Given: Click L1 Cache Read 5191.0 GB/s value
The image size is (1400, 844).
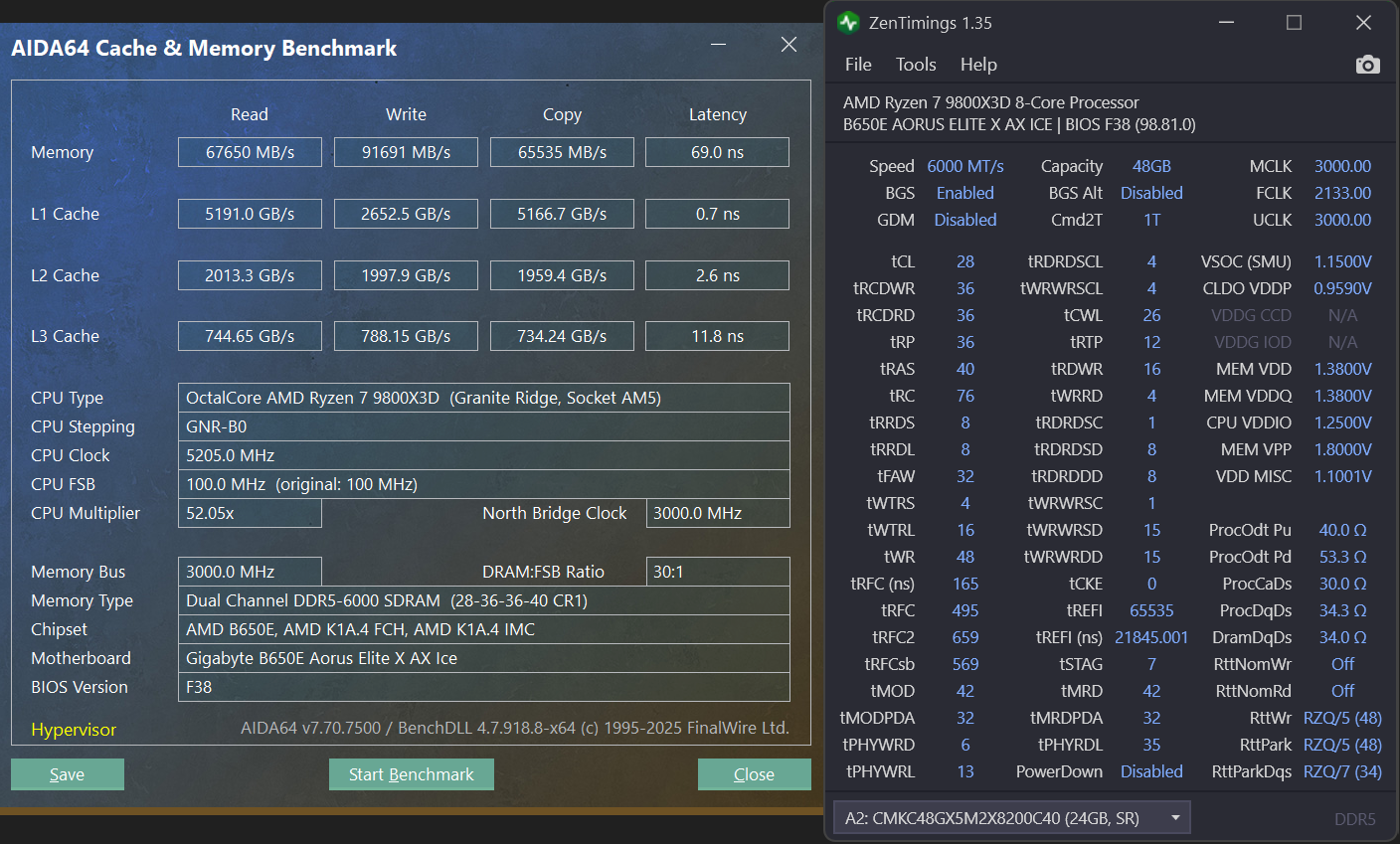Looking at the screenshot, I should 250,214.
